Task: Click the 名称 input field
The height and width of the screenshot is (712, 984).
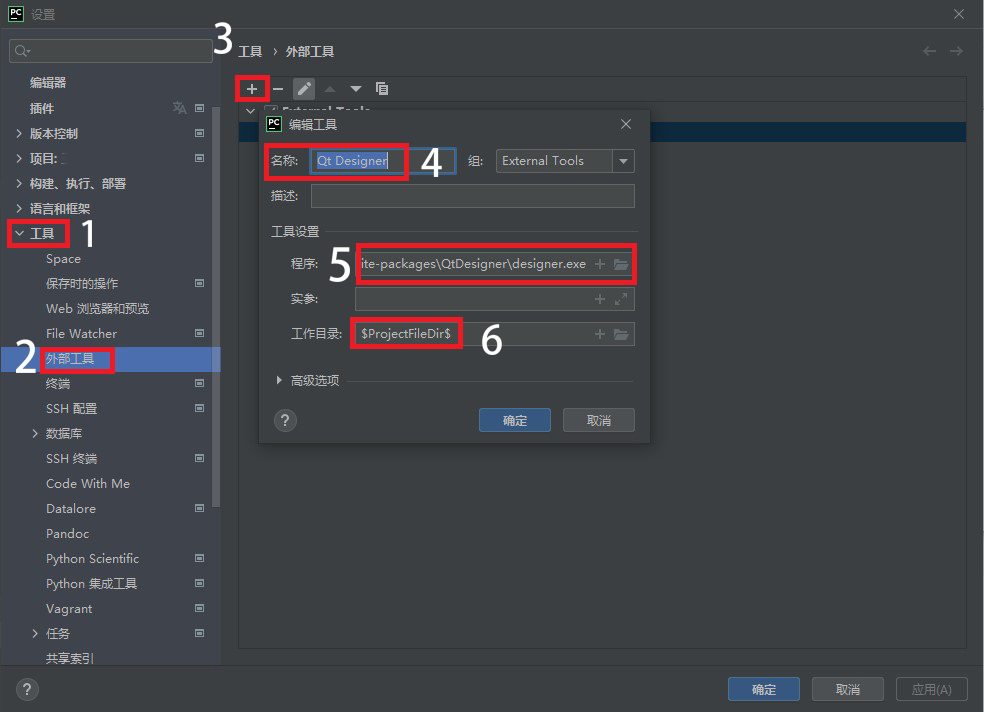Action: tap(383, 161)
